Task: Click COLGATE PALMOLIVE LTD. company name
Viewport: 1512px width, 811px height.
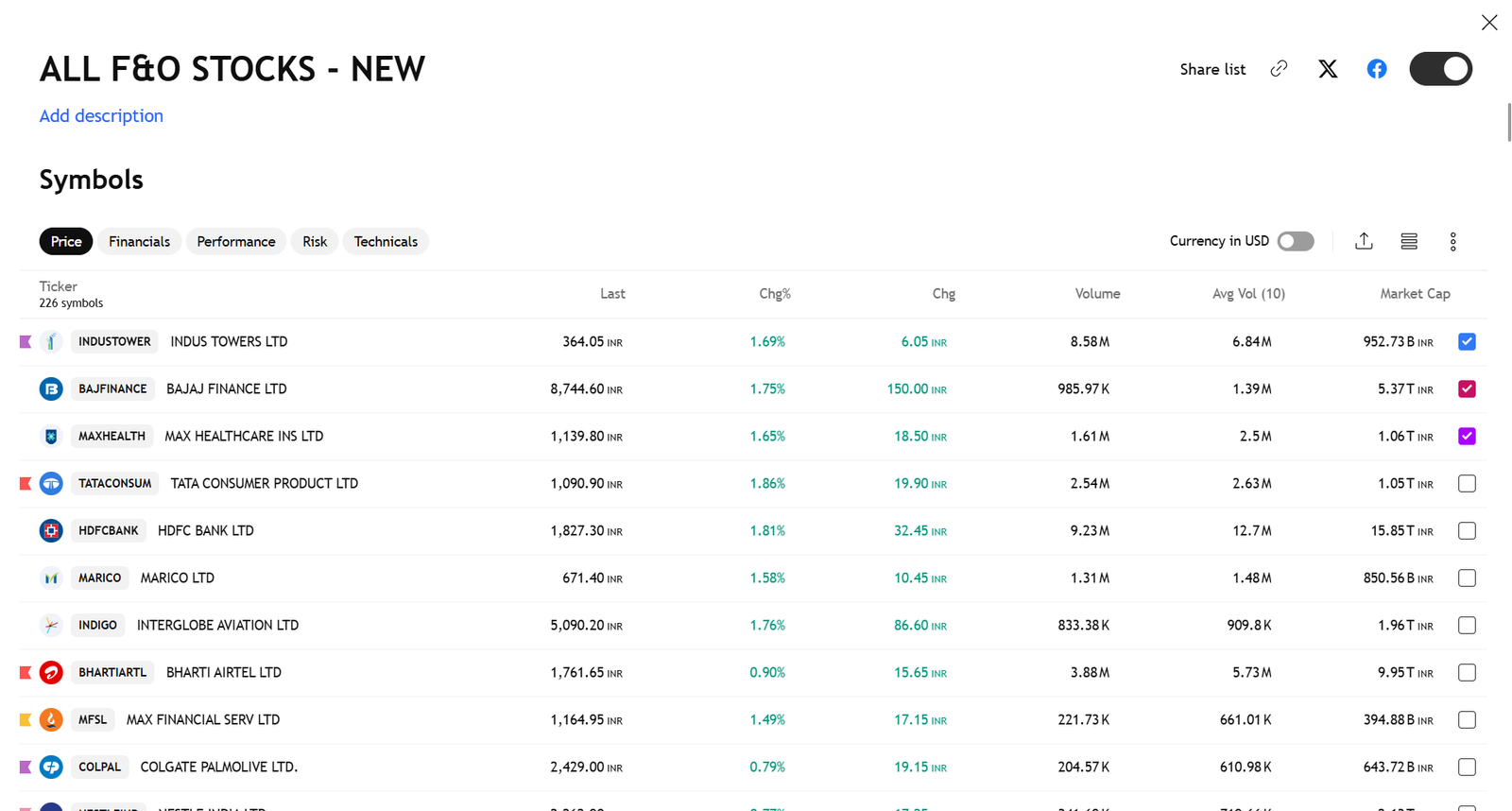Action: (x=219, y=767)
